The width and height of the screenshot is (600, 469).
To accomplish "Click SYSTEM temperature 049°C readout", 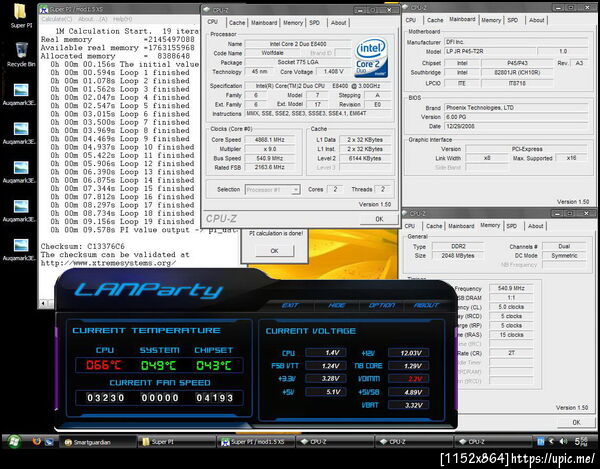I will 158,365.
